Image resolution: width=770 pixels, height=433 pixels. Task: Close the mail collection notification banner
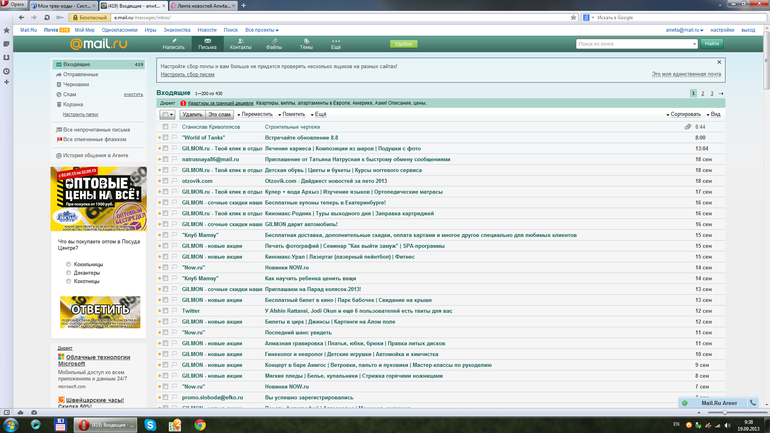(719, 62)
